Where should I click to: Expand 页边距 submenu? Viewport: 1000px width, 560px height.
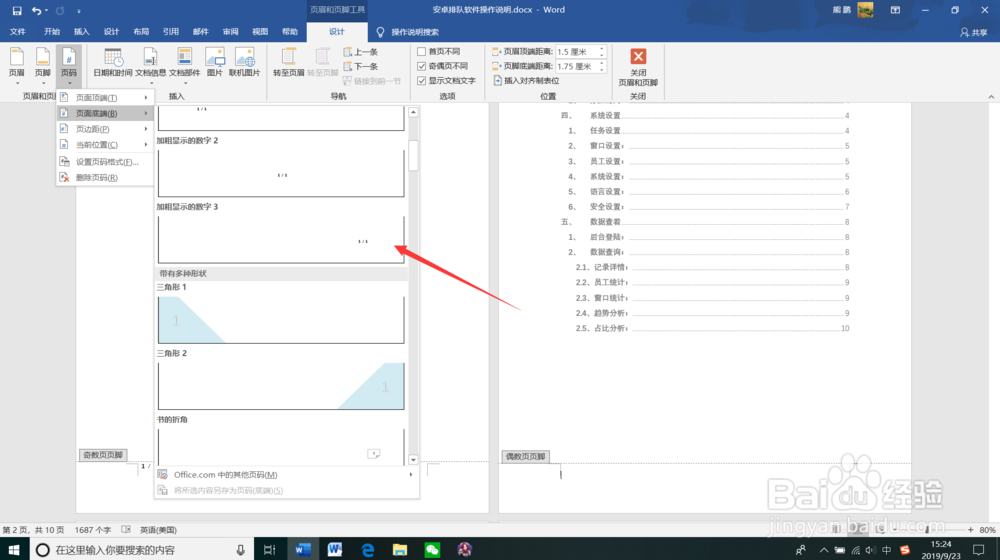click(x=105, y=129)
